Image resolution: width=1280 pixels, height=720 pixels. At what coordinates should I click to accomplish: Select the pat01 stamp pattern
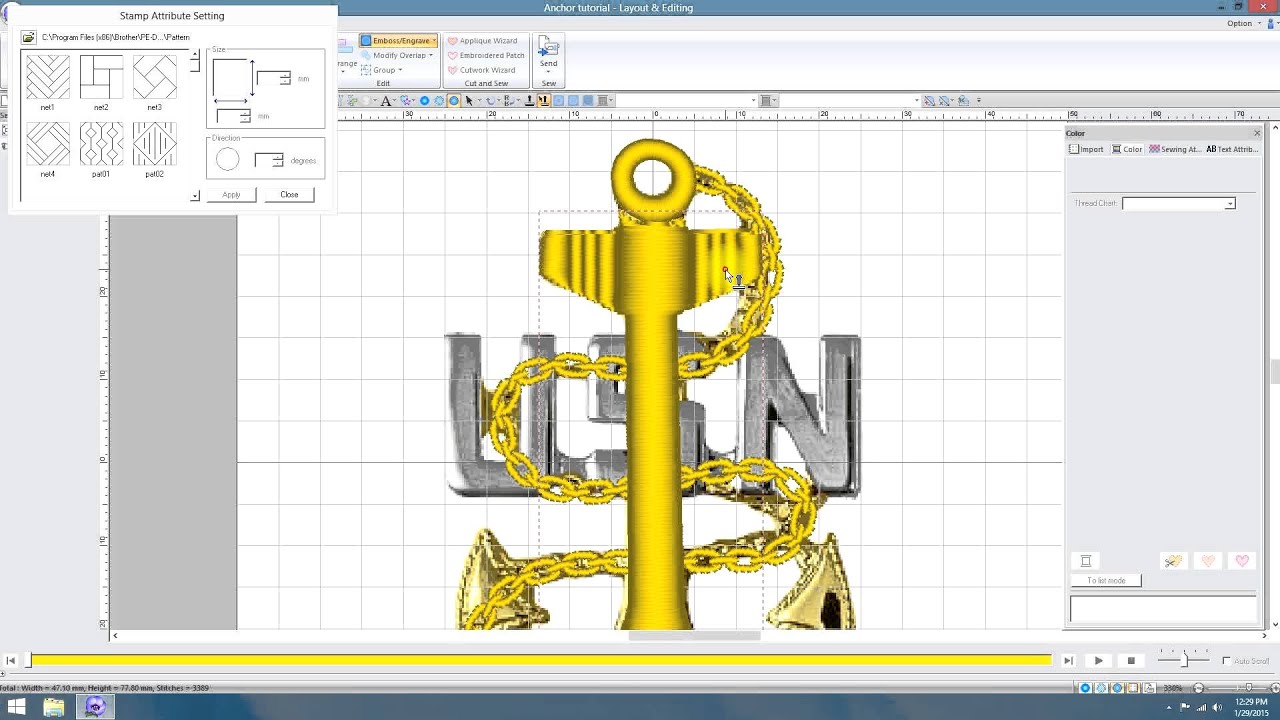point(101,144)
